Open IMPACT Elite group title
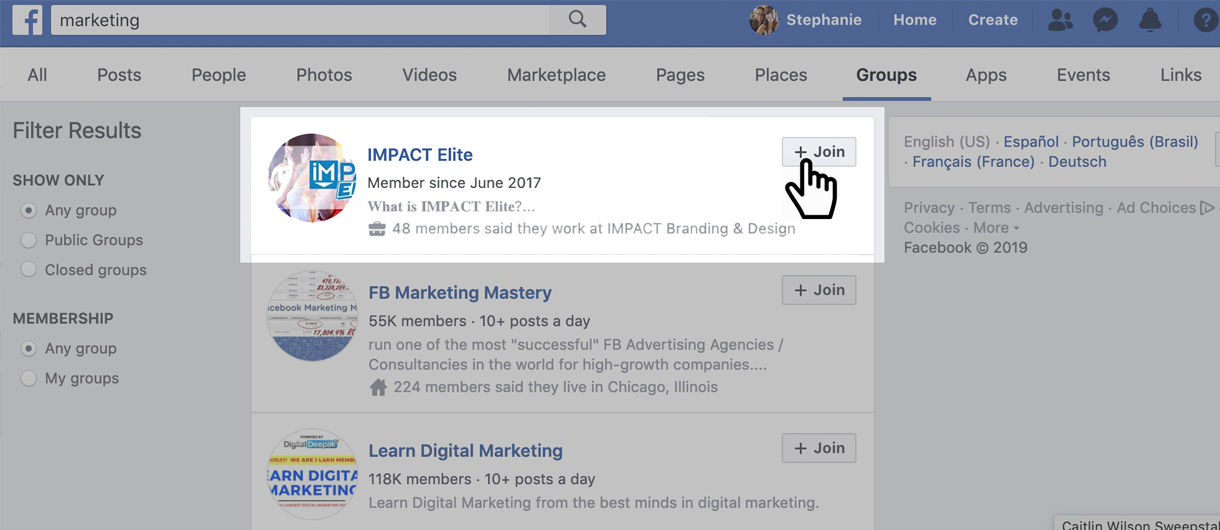The width and height of the screenshot is (1220, 530). (420, 155)
